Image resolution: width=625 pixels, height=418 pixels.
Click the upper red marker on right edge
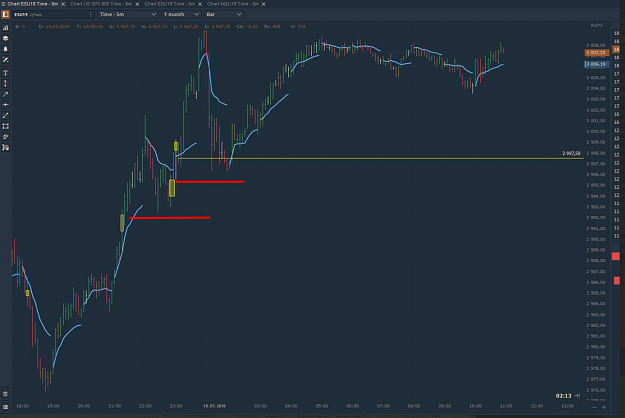pyautogui.click(x=616, y=256)
